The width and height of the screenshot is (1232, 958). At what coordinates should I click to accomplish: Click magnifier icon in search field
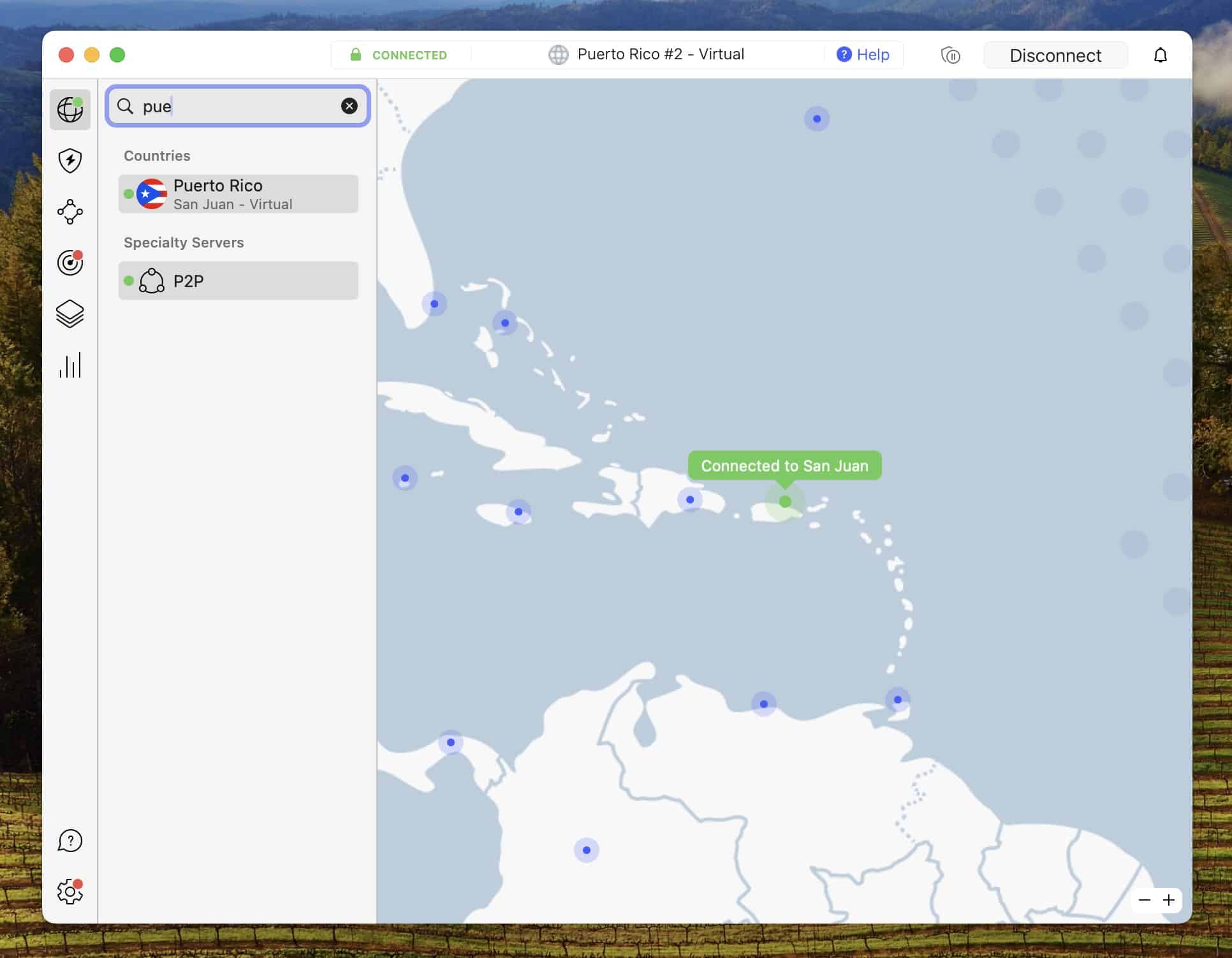[126, 106]
